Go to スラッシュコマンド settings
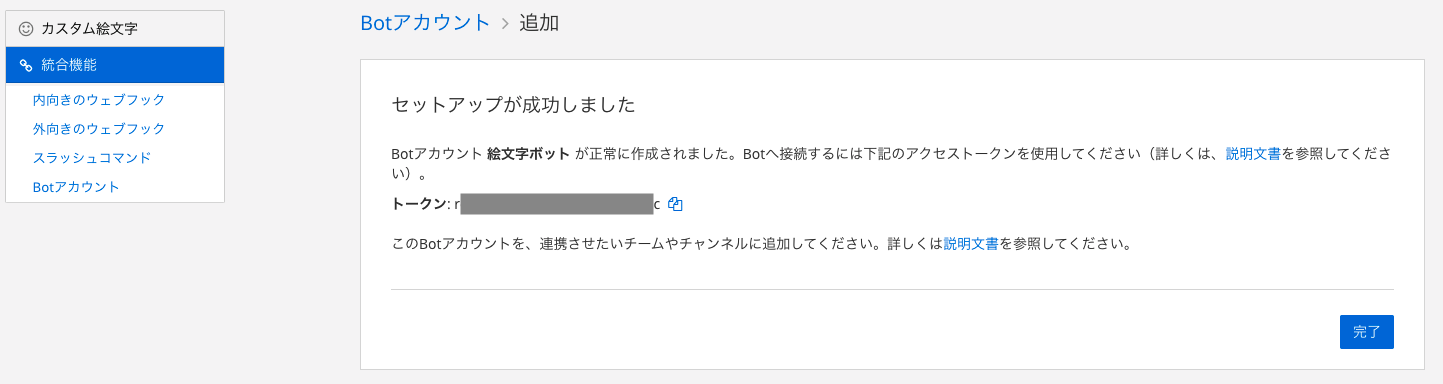This screenshot has height=384, width=1443. pyautogui.click(x=92, y=158)
